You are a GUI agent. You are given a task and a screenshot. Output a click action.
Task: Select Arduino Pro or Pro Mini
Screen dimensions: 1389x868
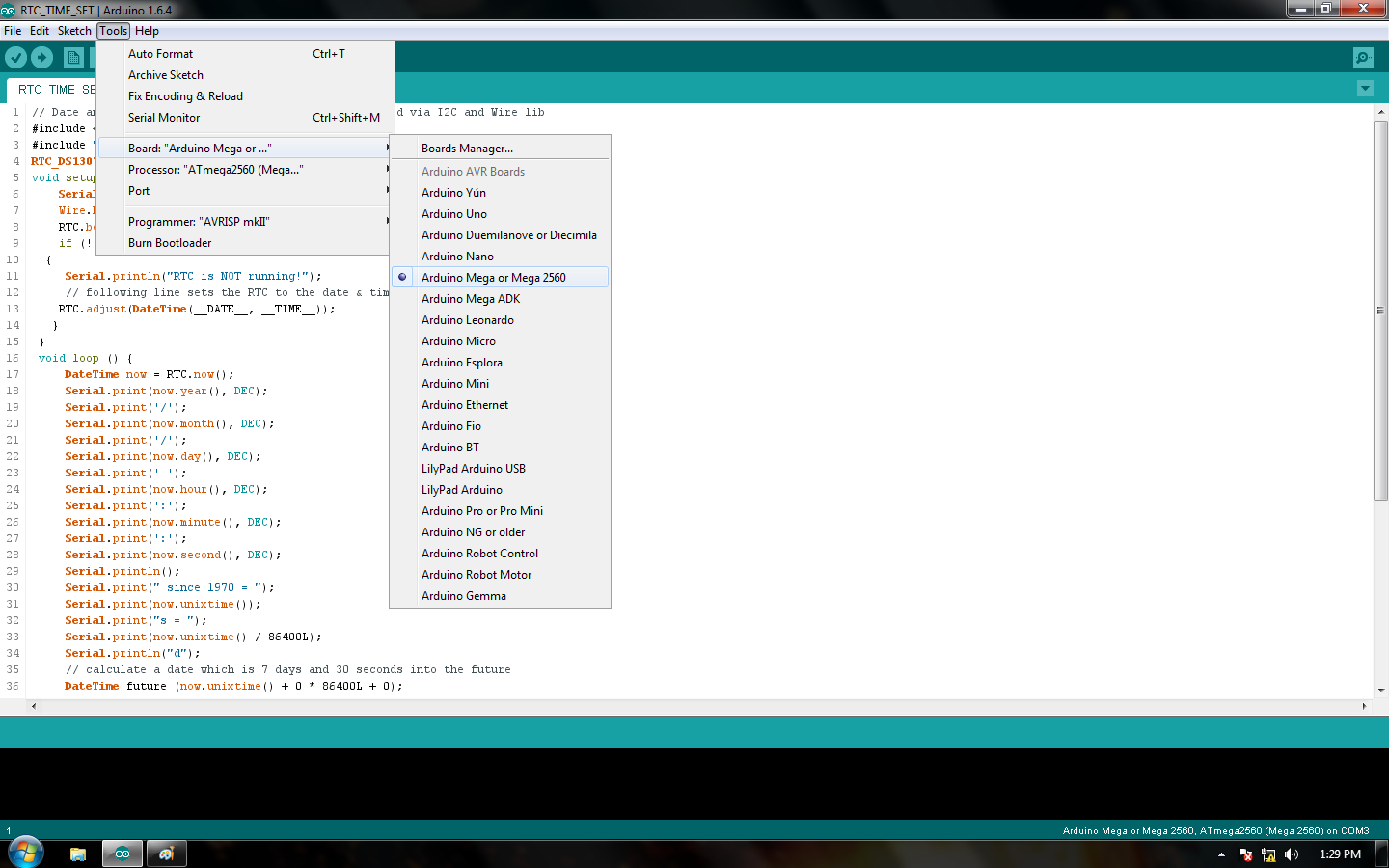500,511
